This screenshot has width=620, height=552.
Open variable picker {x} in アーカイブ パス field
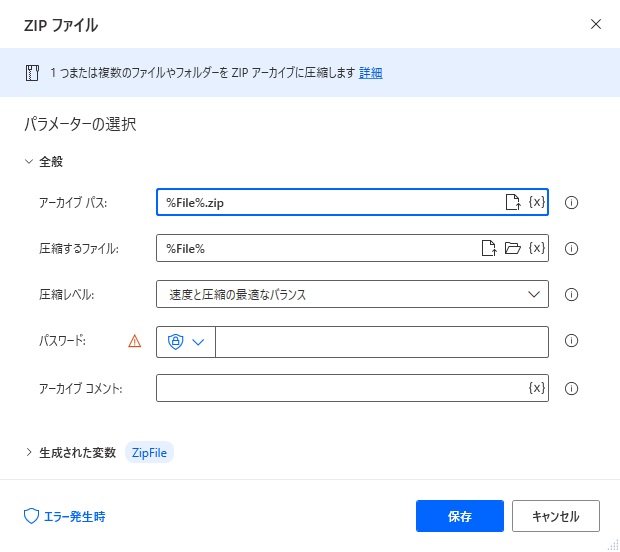[537, 202]
